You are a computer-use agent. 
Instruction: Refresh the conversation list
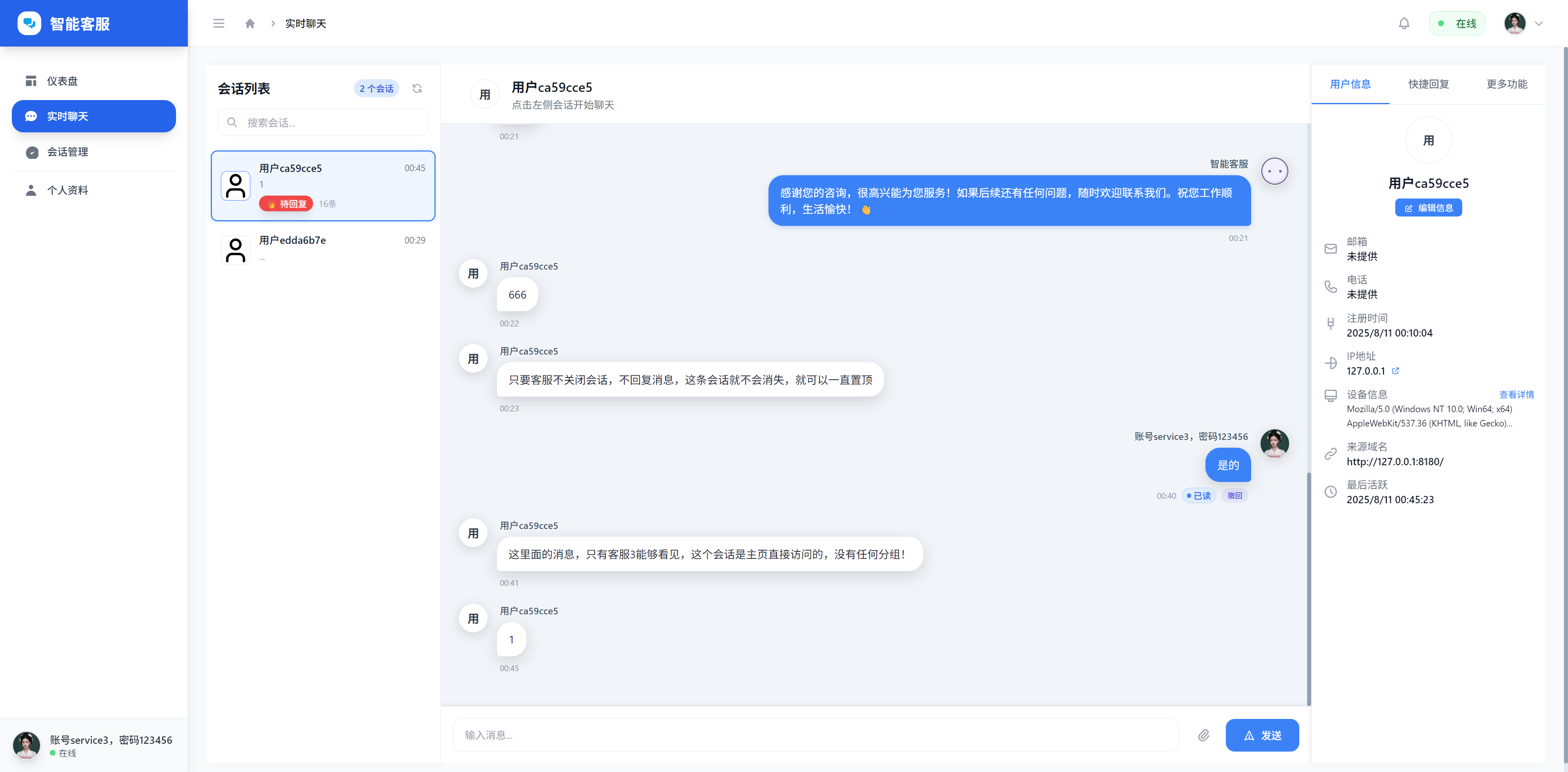pyautogui.click(x=417, y=88)
